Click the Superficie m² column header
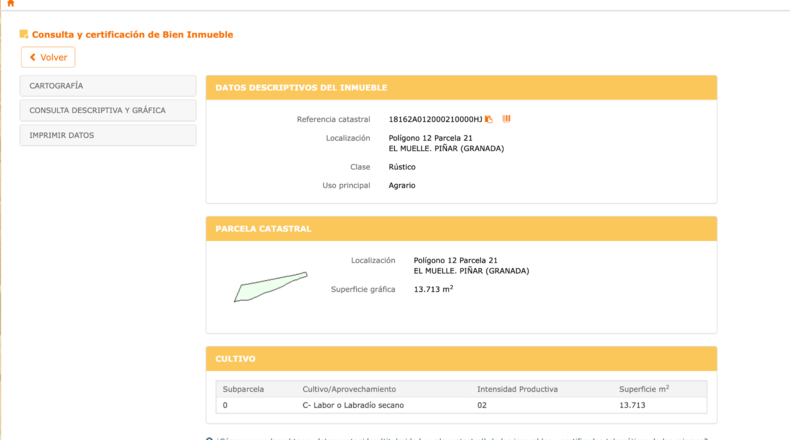 (x=644, y=389)
